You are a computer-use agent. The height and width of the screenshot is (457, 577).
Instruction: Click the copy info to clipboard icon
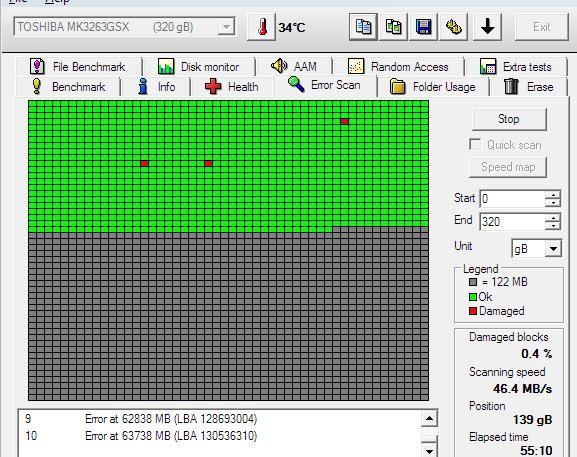click(363, 27)
